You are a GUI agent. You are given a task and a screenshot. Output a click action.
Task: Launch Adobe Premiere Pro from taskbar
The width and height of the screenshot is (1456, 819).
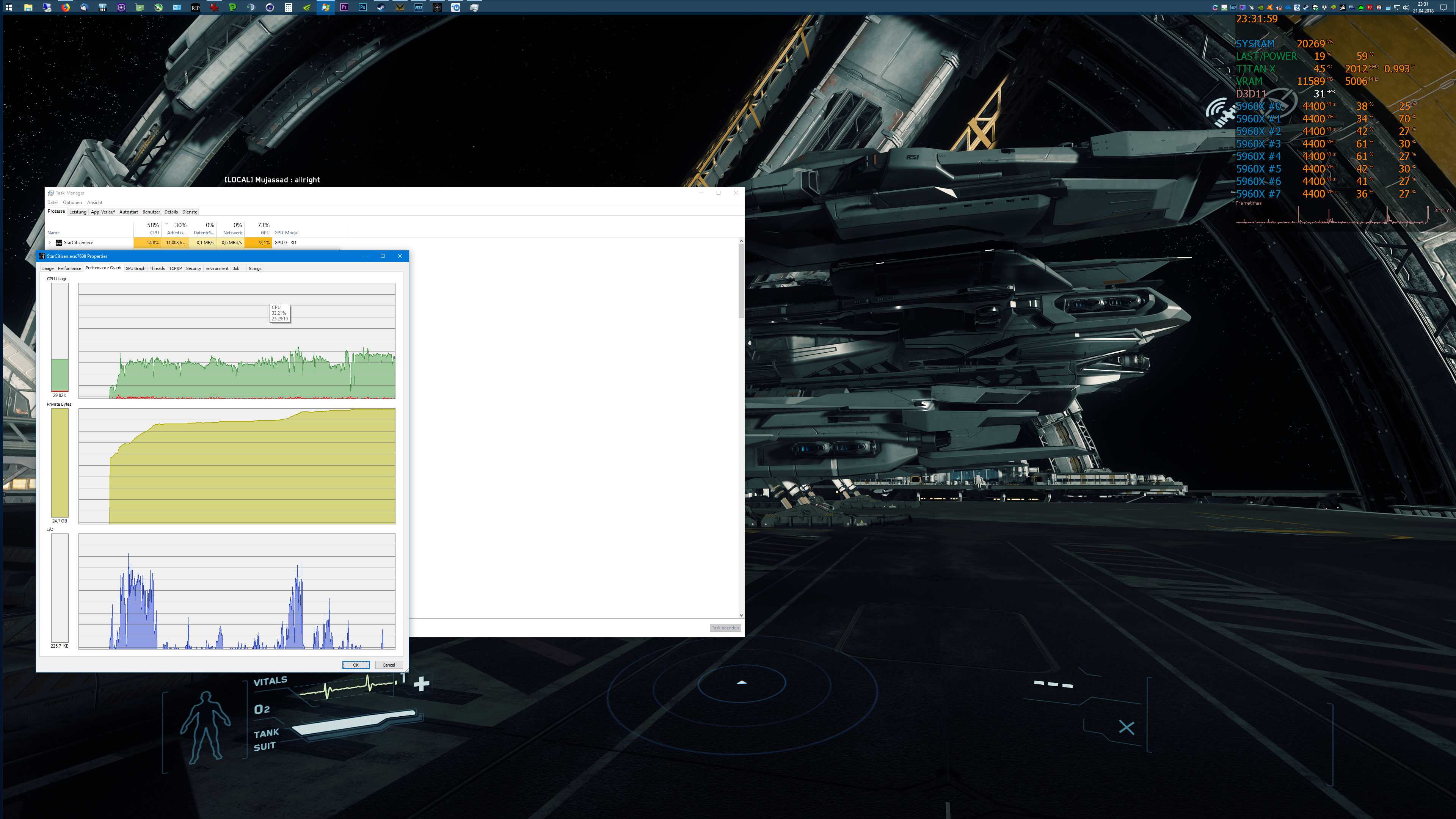(x=344, y=7)
